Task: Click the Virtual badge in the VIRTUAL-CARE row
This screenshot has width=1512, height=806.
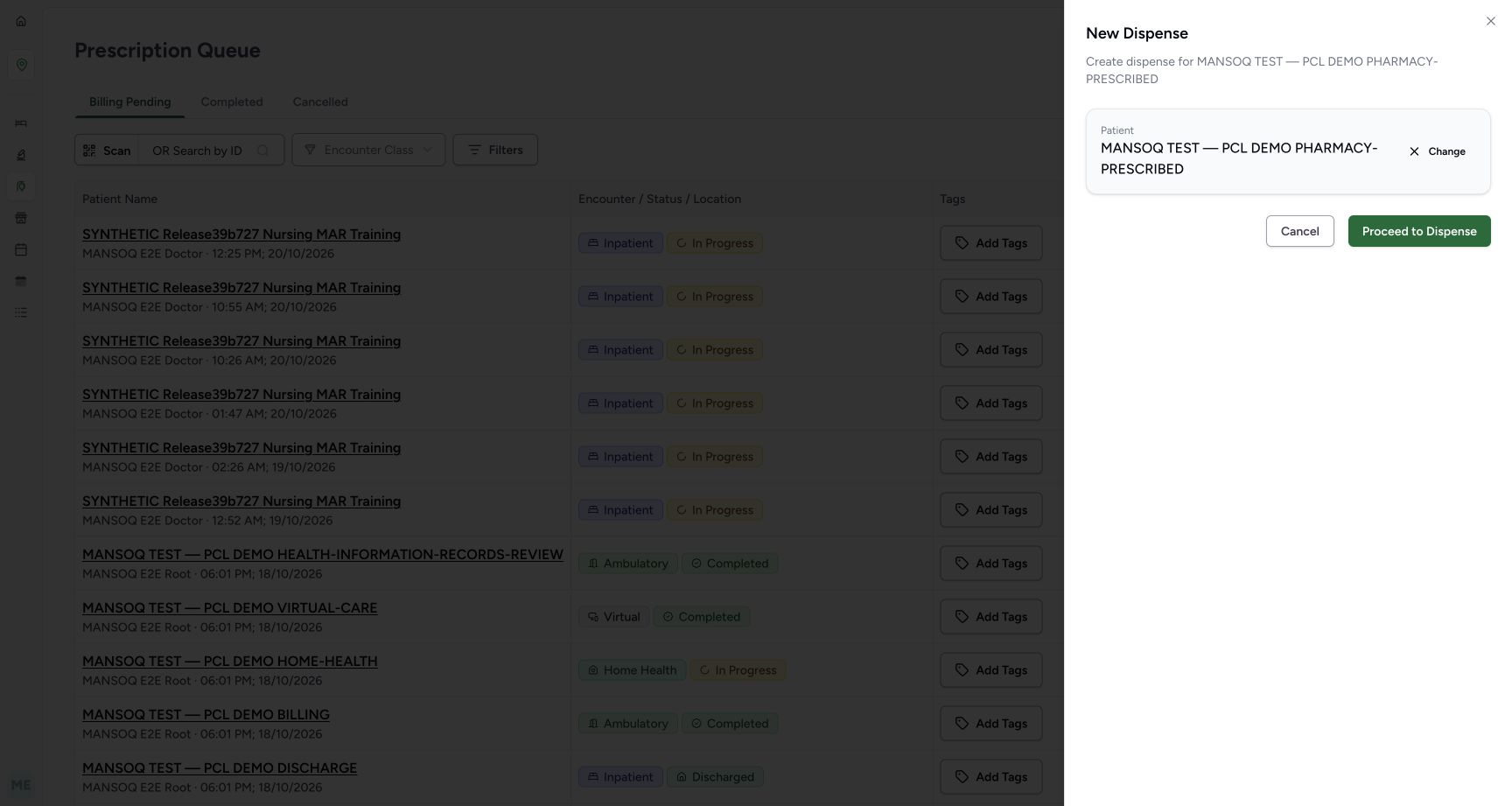Action: [613, 617]
